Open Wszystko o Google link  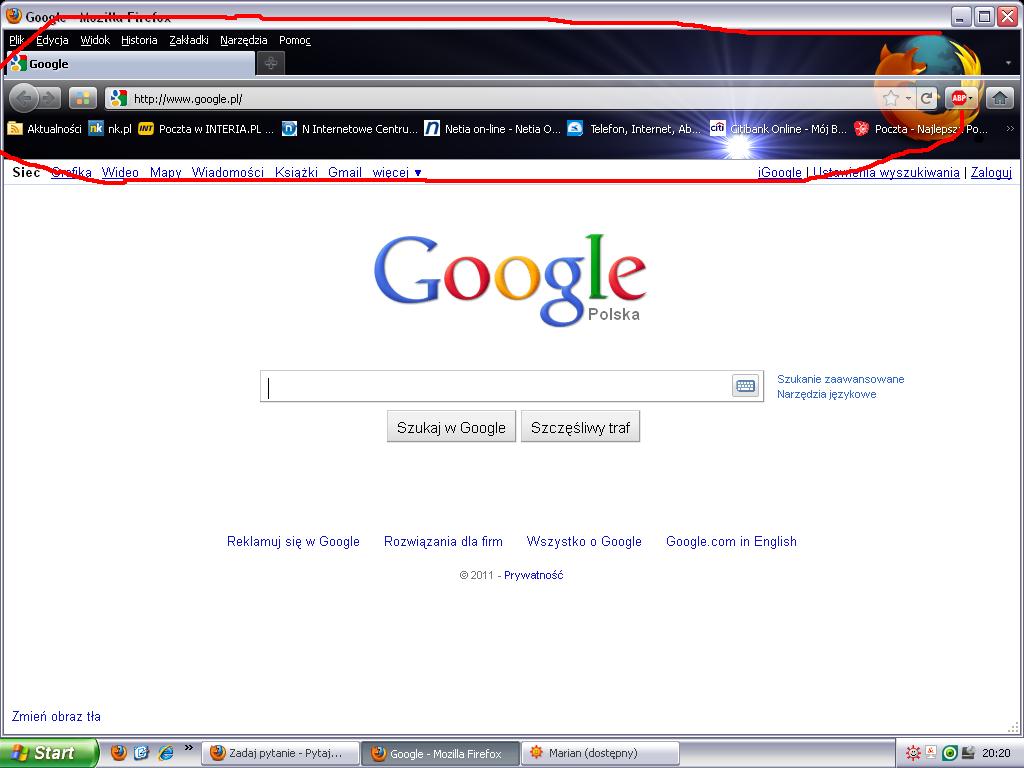(x=584, y=541)
